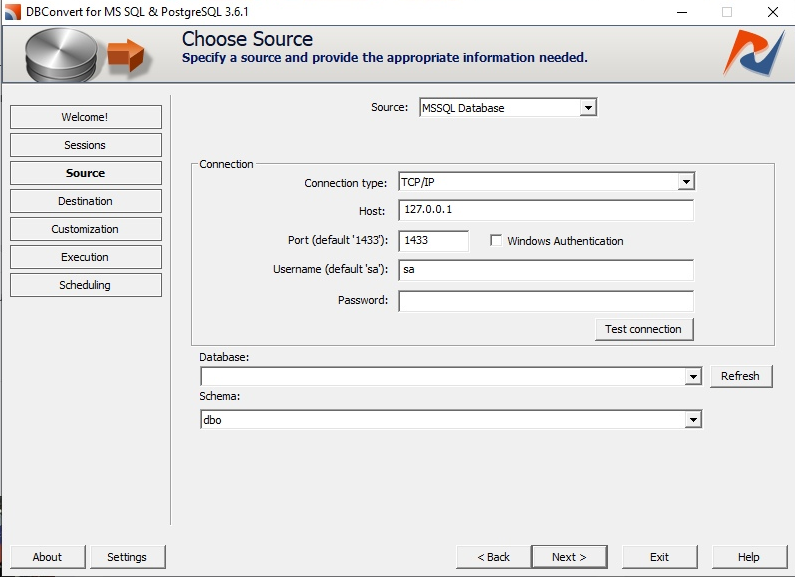795x577 pixels.
Task: Click the Port field showing 1433
Action: pyautogui.click(x=433, y=240)
